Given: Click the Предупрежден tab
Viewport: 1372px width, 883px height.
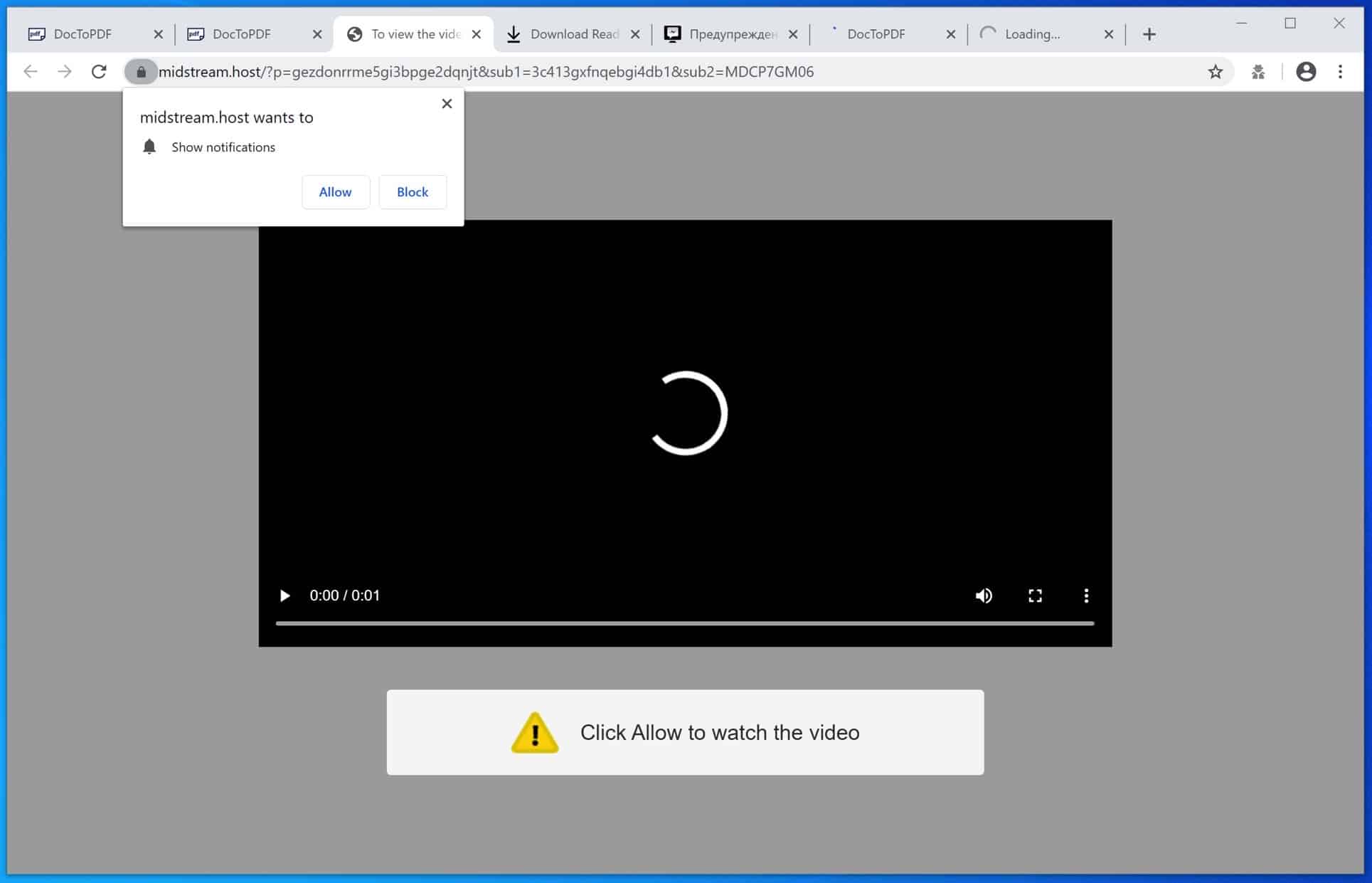Looking at the screenshot, I should [x=730, y=33].
